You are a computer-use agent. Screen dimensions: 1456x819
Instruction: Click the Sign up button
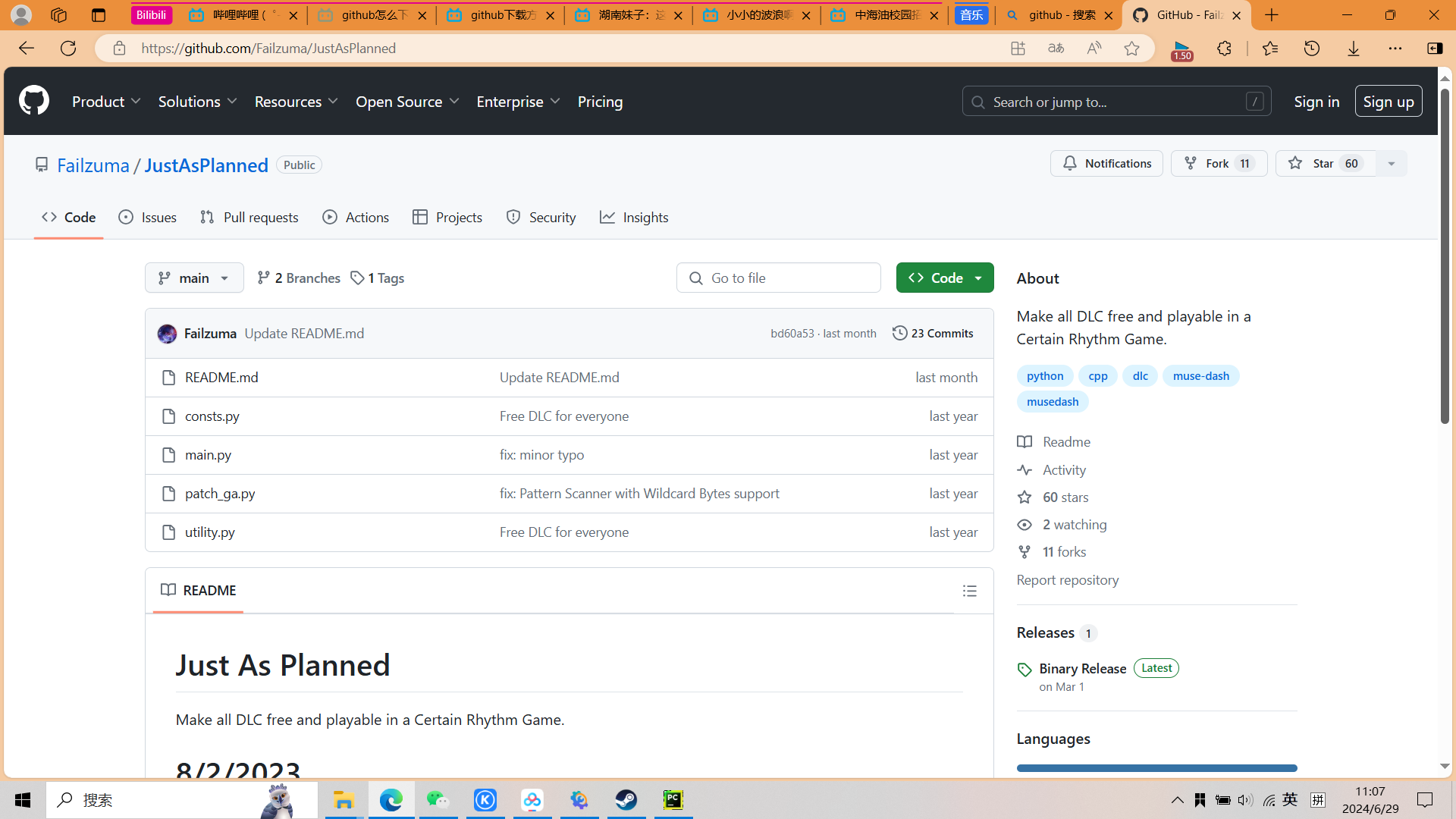[x=1389, y=102]
